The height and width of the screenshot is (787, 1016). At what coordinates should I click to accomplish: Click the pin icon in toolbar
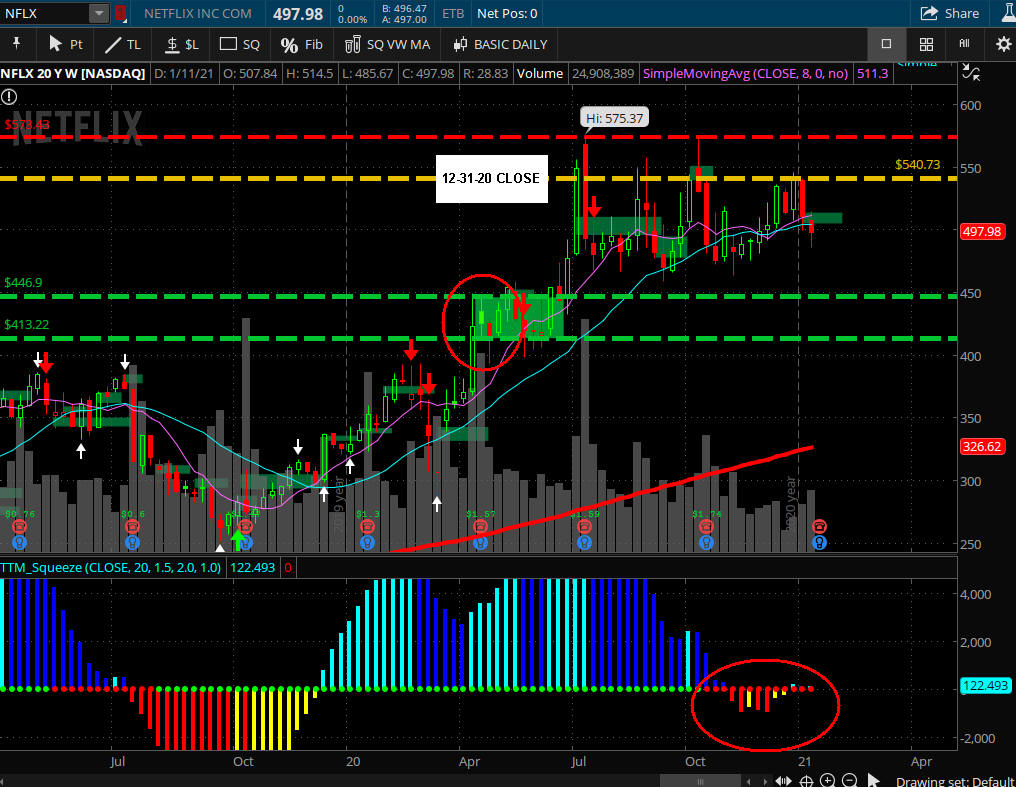click(16, 44)
